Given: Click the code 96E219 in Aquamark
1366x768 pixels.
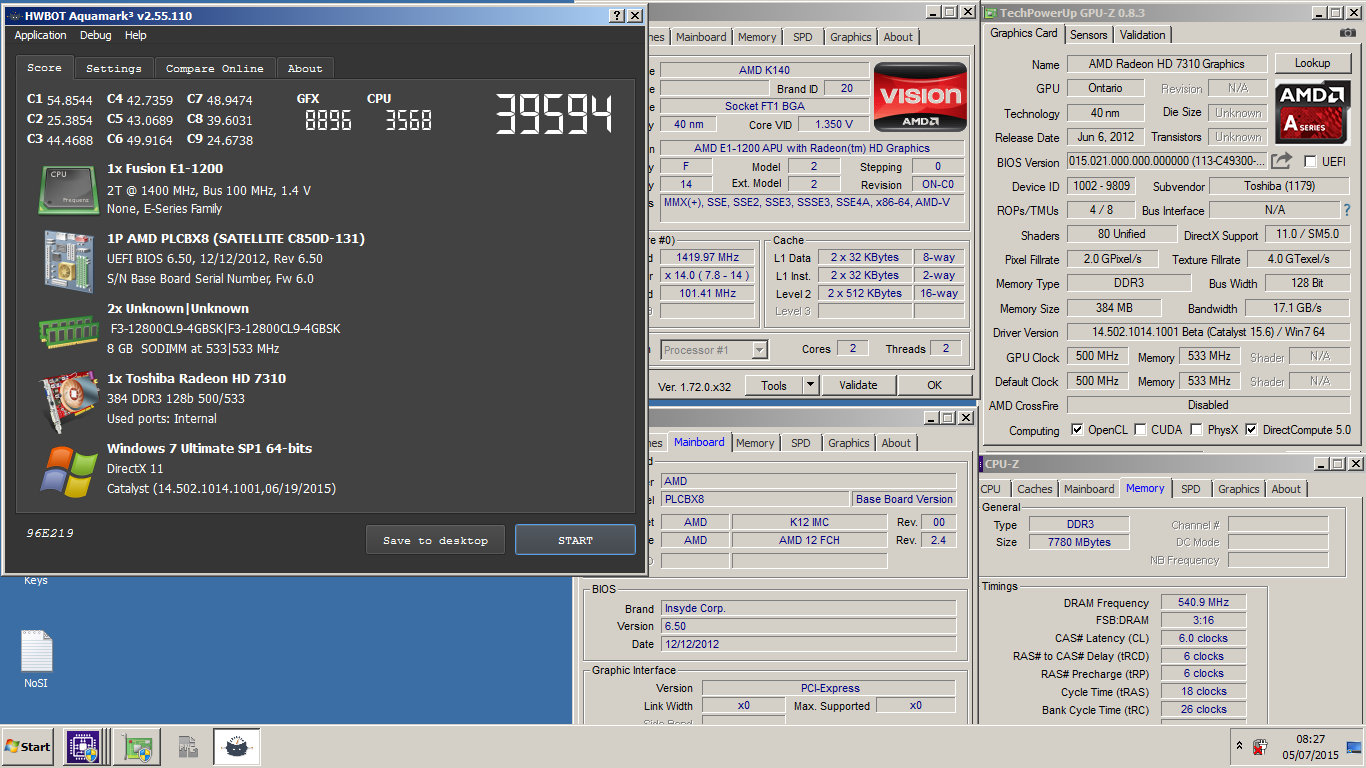Looking at the screenshot, I should tap(50, 533).
